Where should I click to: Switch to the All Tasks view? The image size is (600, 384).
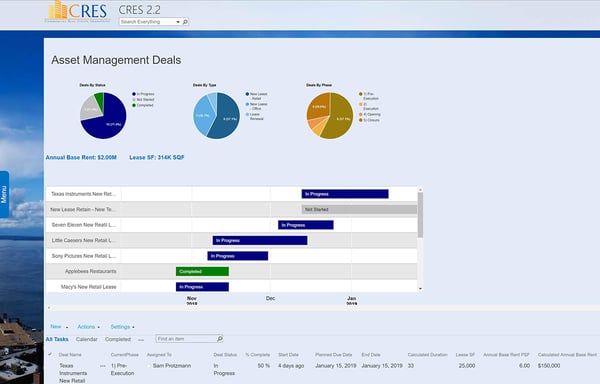[x=57, y=339]
